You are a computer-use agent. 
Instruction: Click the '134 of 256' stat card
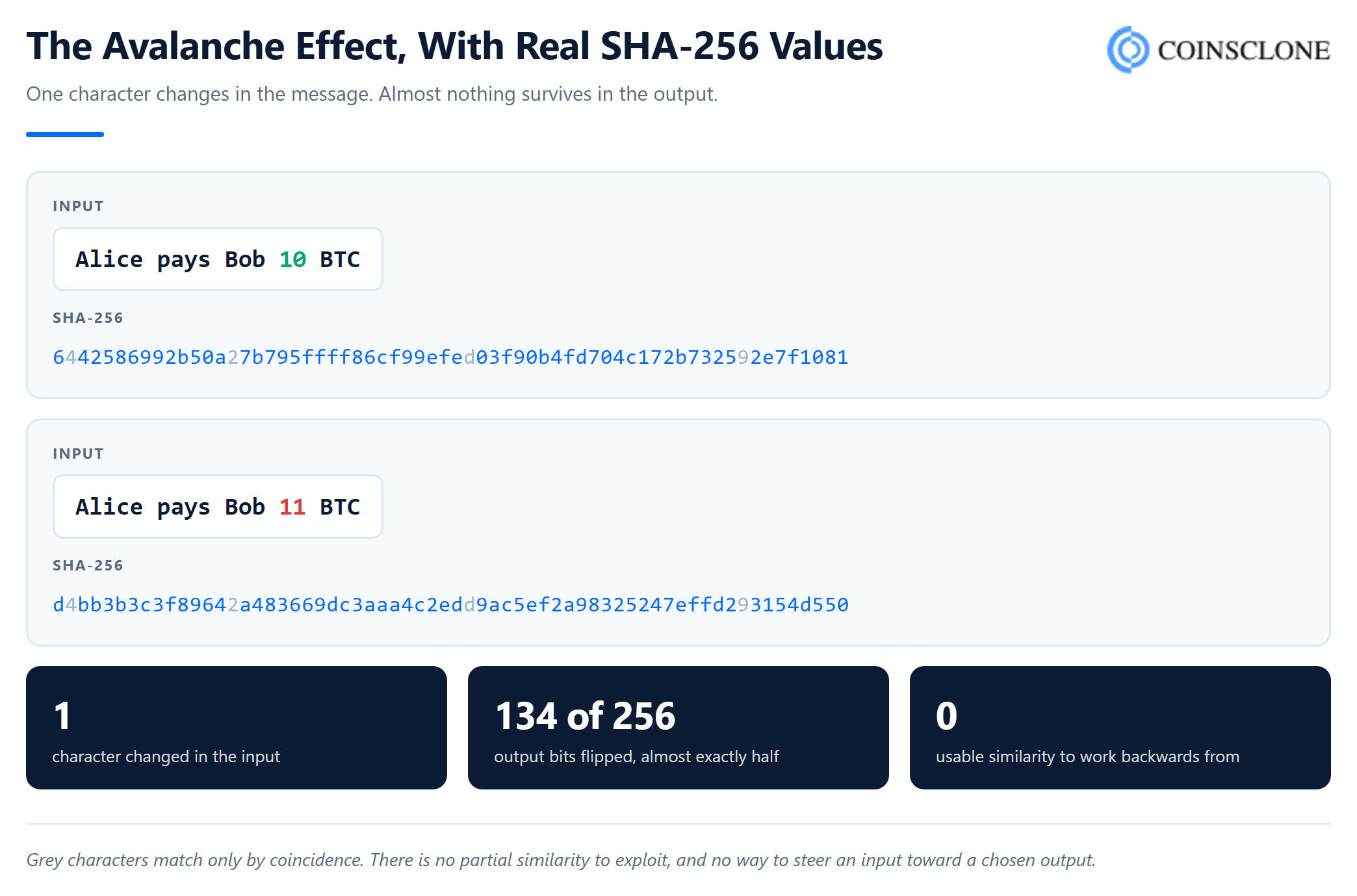[x=678, y=728]
